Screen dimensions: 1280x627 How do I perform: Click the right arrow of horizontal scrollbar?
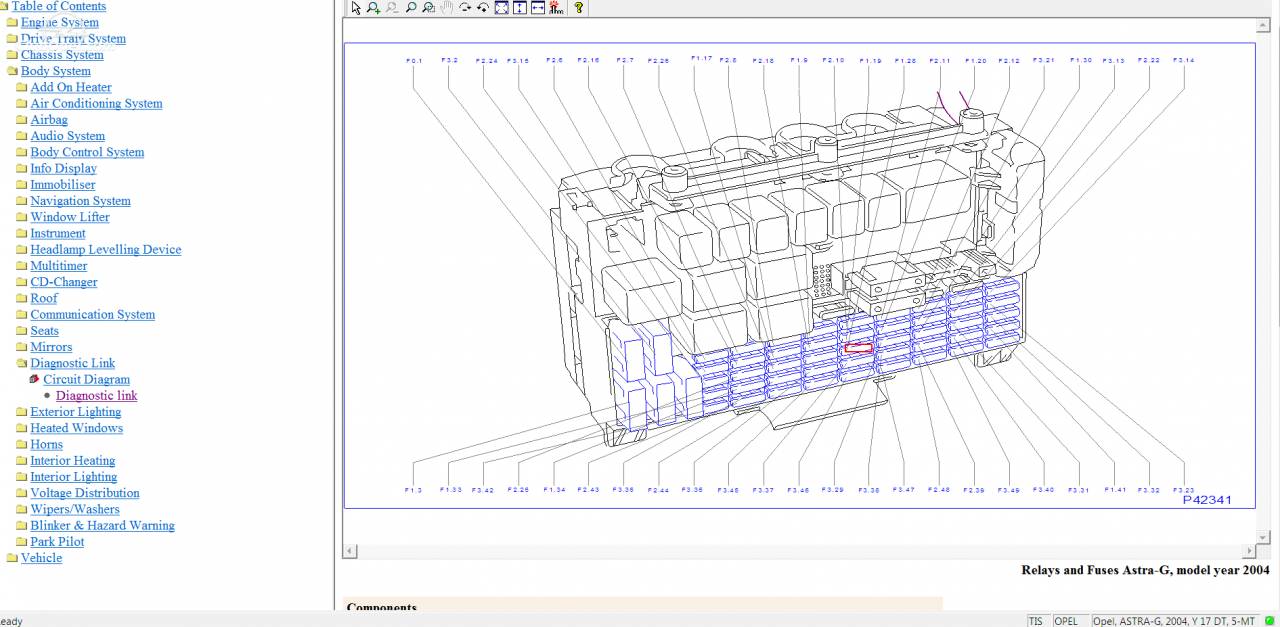point(1249,551)
